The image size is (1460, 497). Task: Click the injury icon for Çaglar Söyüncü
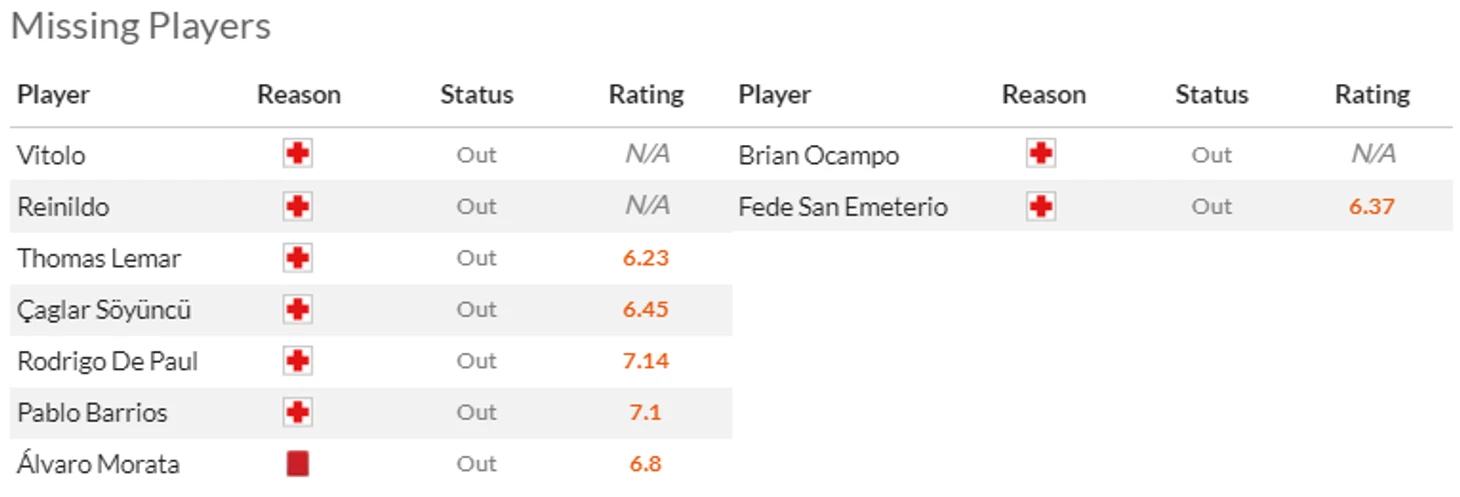click(x=297, y=309)
